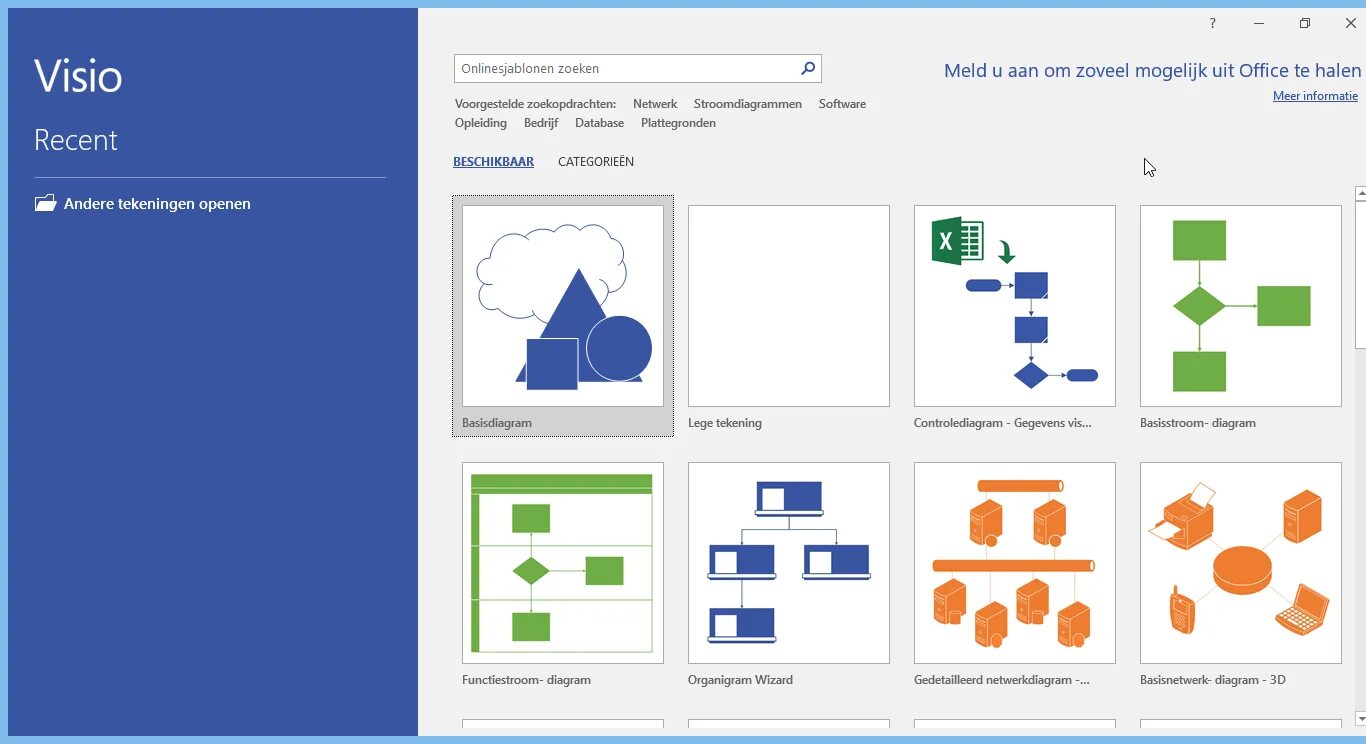Viewport: 1366px width, 744px height.
Task: Choose the Basisnetwerk-diagram 3D thumbnail
Action: click(1241, 563)
